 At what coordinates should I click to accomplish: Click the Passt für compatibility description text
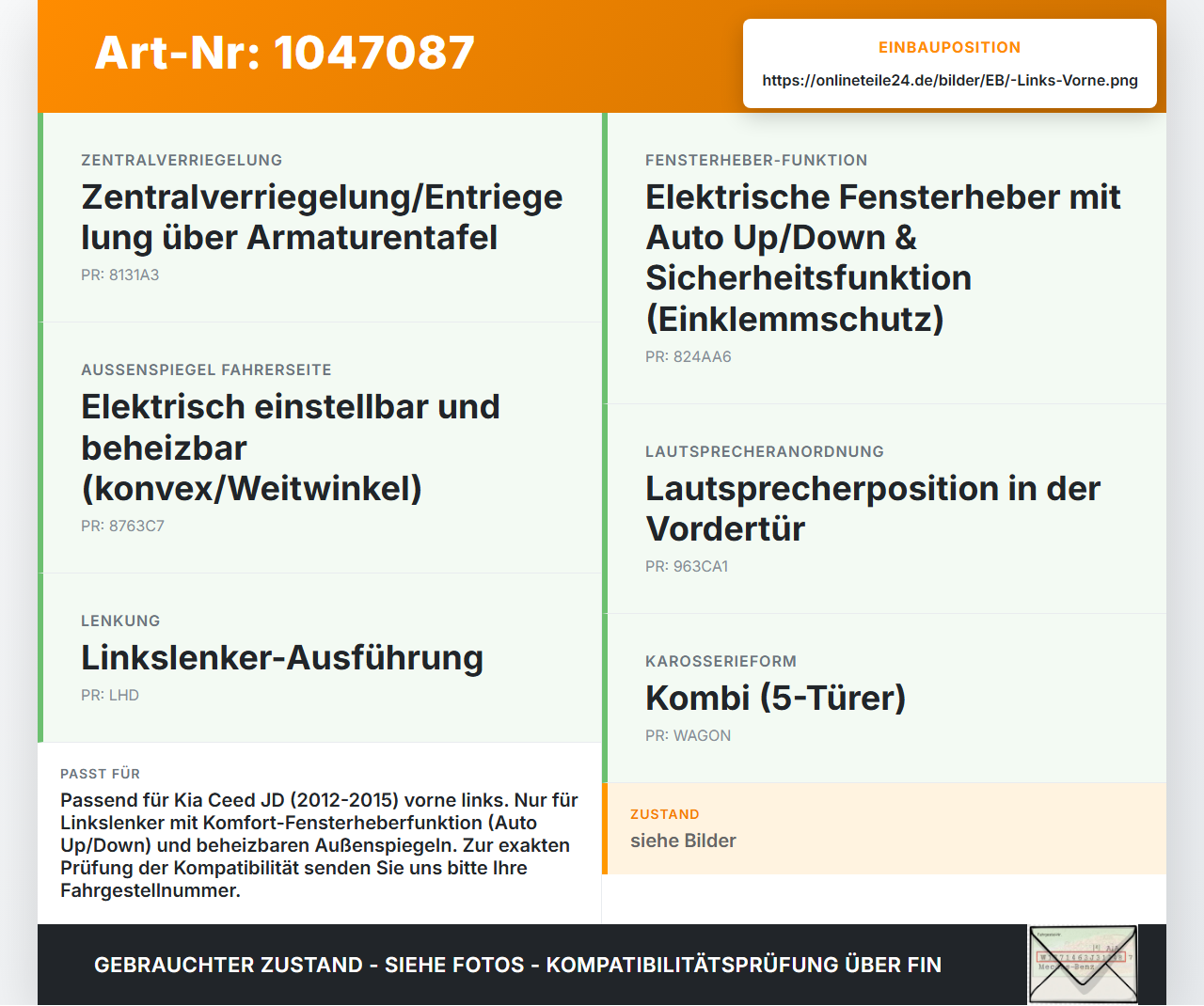click(320, 845)
